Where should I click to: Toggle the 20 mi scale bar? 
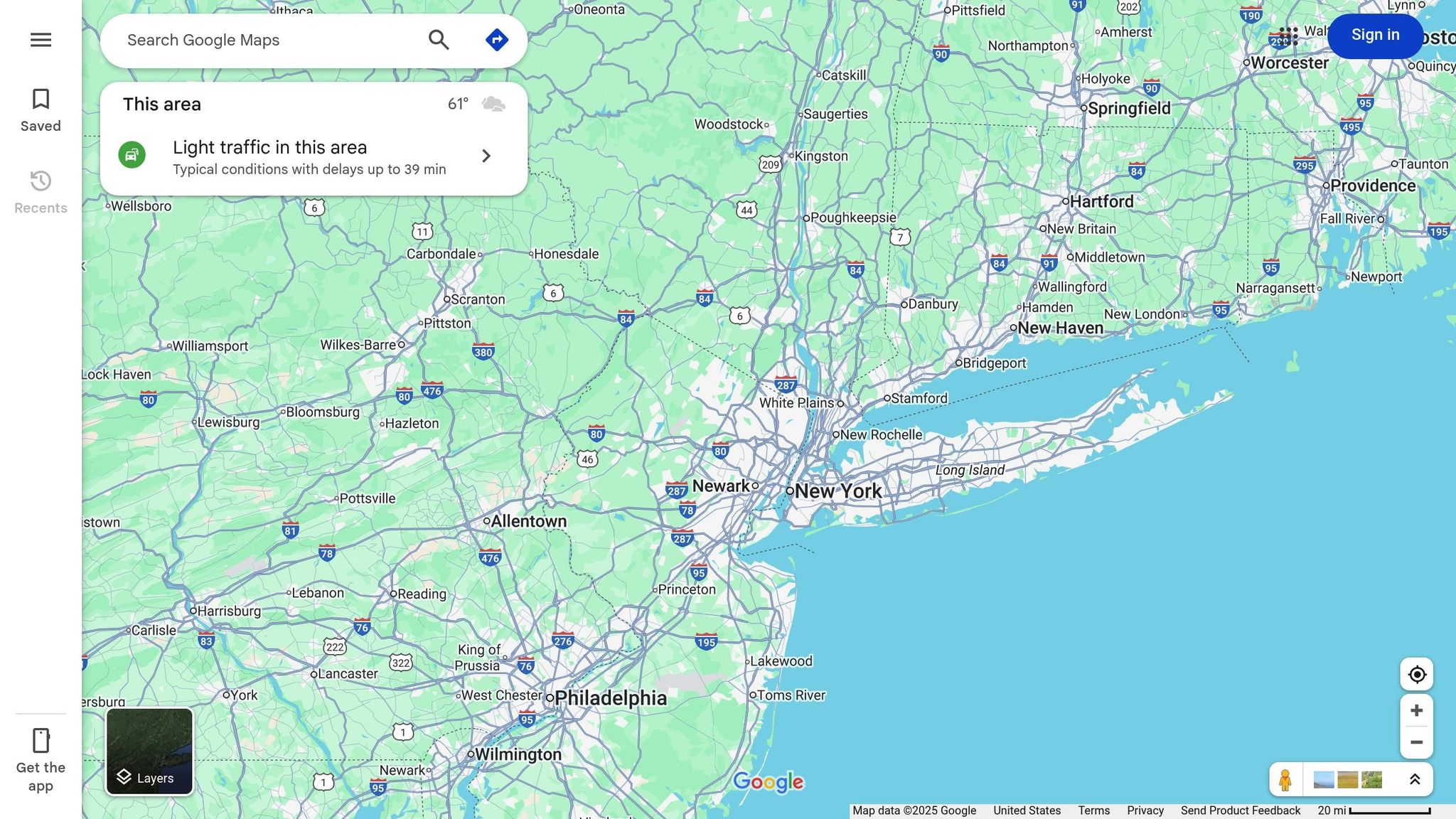coord(1374,810)
